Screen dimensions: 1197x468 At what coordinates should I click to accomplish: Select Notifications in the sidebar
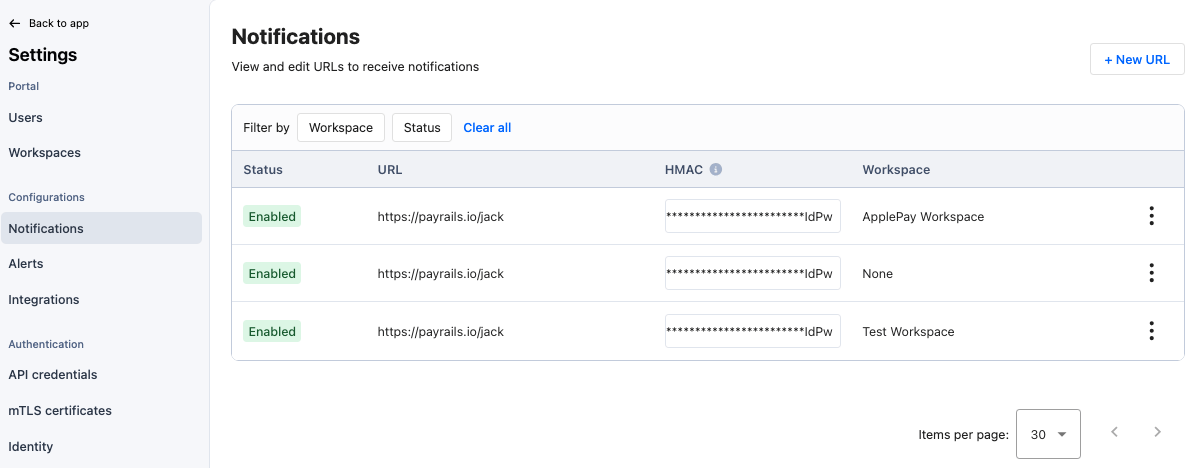pyautogui.click(x=102, y=228)
